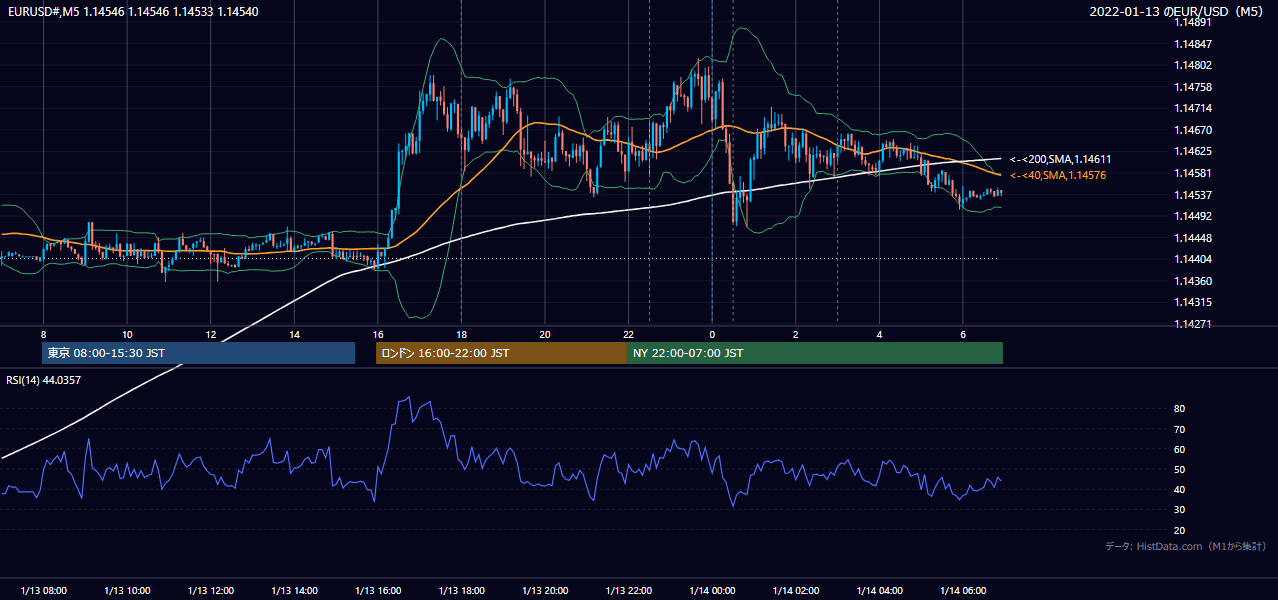The width and height of the screenshot is (1278, 600).
Task: Click price level 1.14360 on the axis
Action: click(1193, 281)
